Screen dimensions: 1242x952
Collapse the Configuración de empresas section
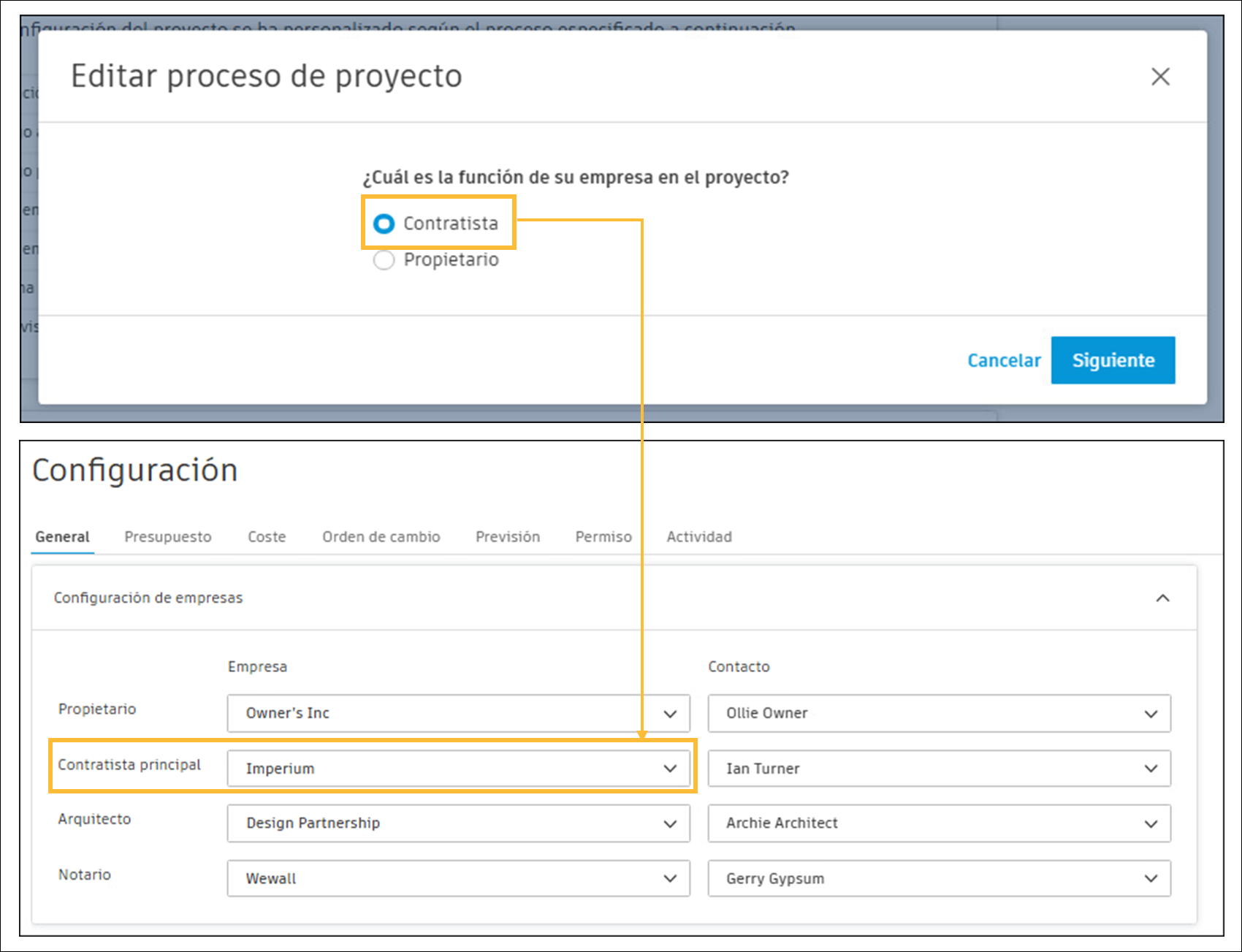coord(1164,598)
